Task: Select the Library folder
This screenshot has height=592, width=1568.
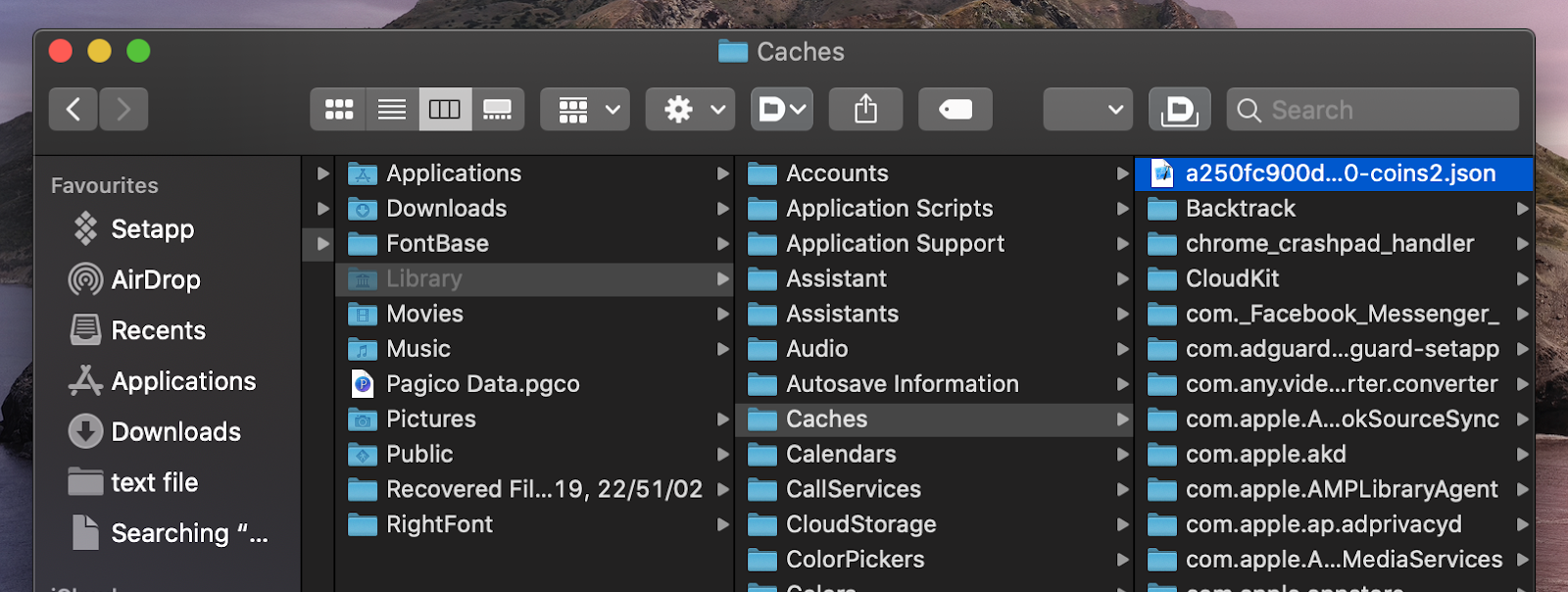Action: pyautogui.click(x=535, y=279)
